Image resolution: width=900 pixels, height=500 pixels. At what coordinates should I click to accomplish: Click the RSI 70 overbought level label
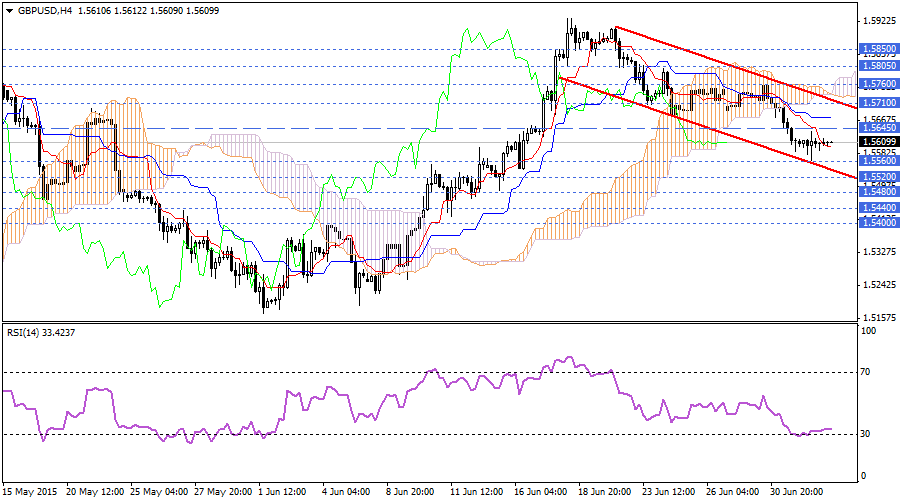[x=865, y=371]
